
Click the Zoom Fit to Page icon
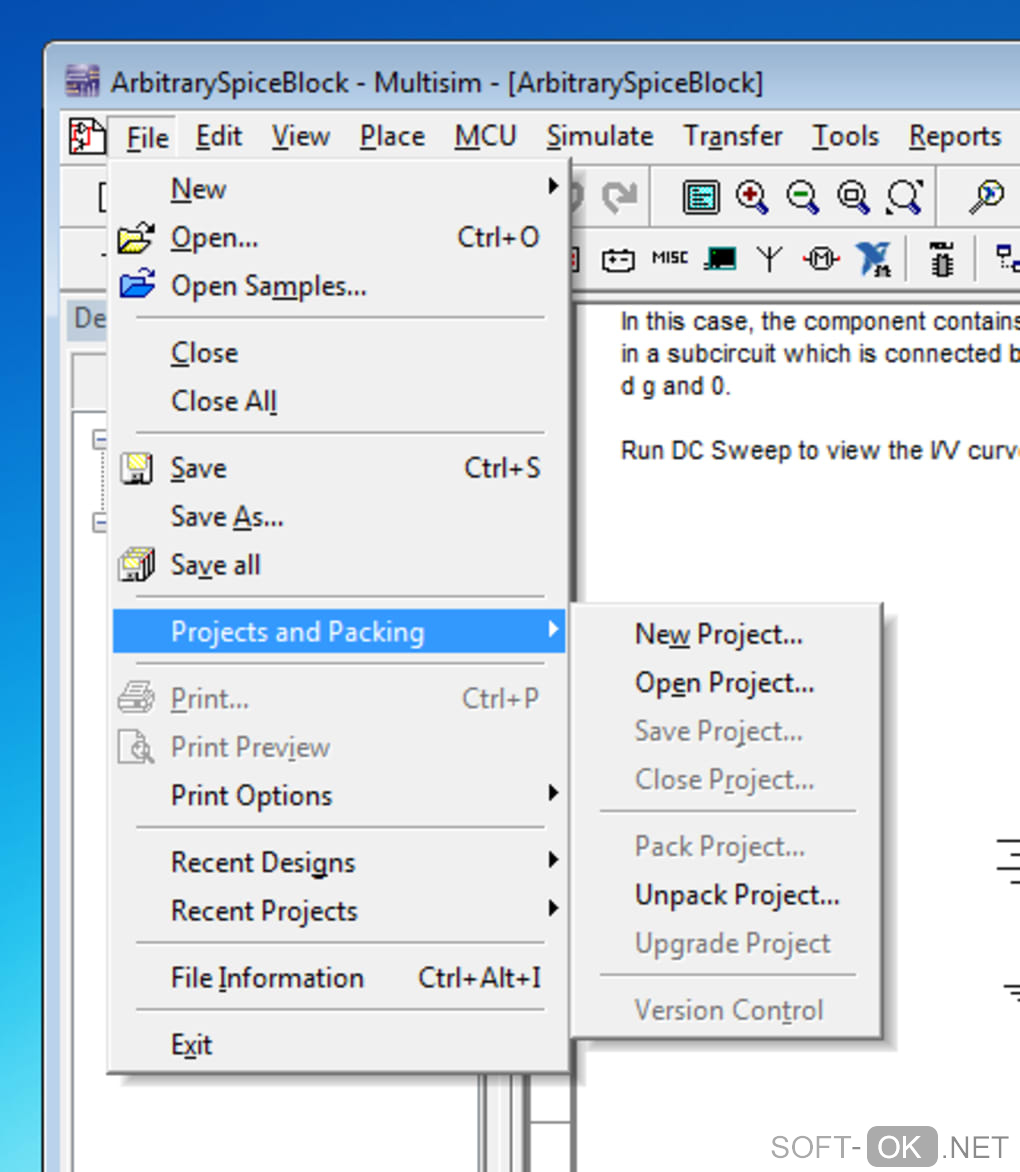pos(904,197)
